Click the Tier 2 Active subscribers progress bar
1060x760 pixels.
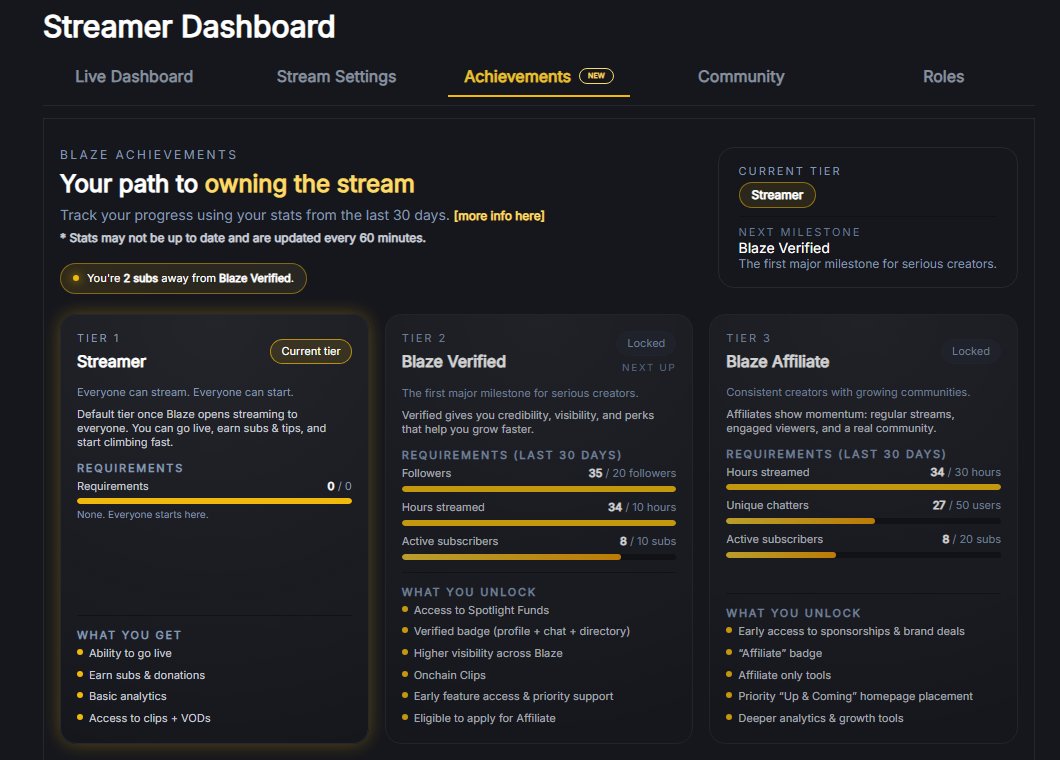click(539, 556)
